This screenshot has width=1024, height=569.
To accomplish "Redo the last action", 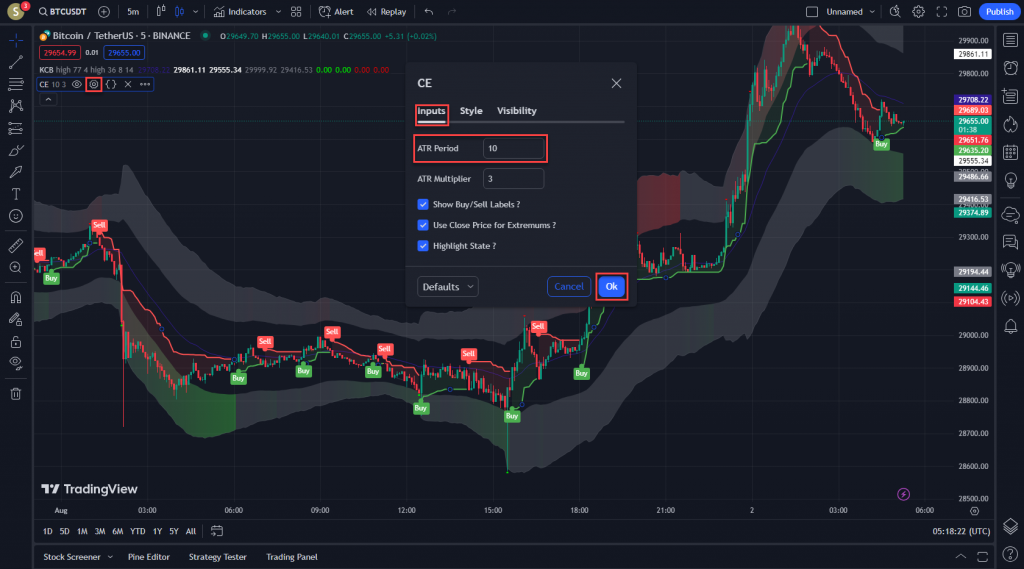I will tap(451, 12).
